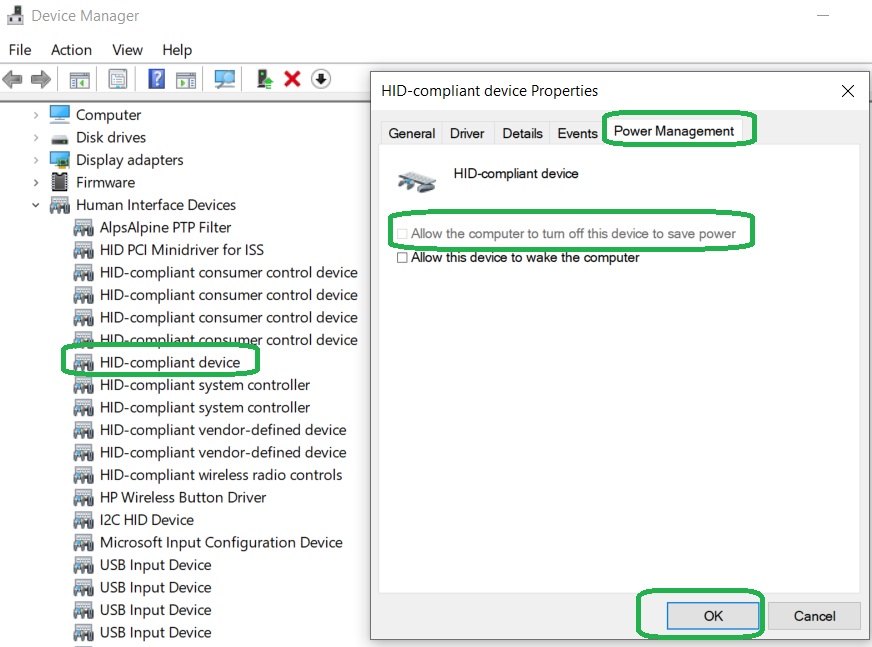Viewport: 872px width, 647px height.
Task: Select 'Microsoft Input Configuration Device'
Action: (x=221, y=542)
